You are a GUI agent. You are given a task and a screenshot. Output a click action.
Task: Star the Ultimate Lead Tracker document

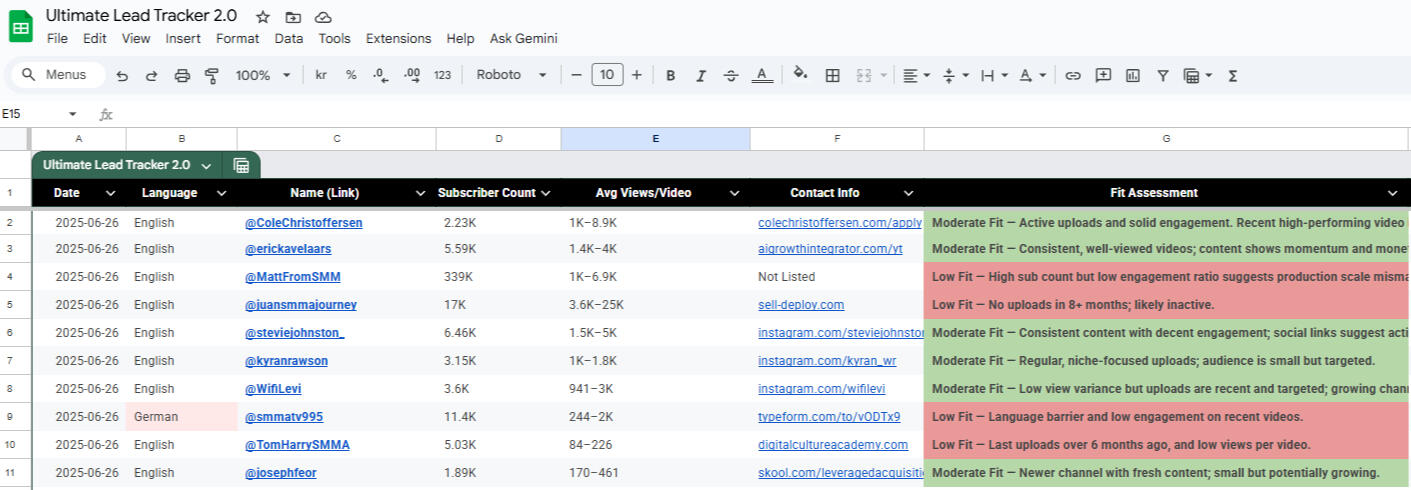(x=263, y=17)
